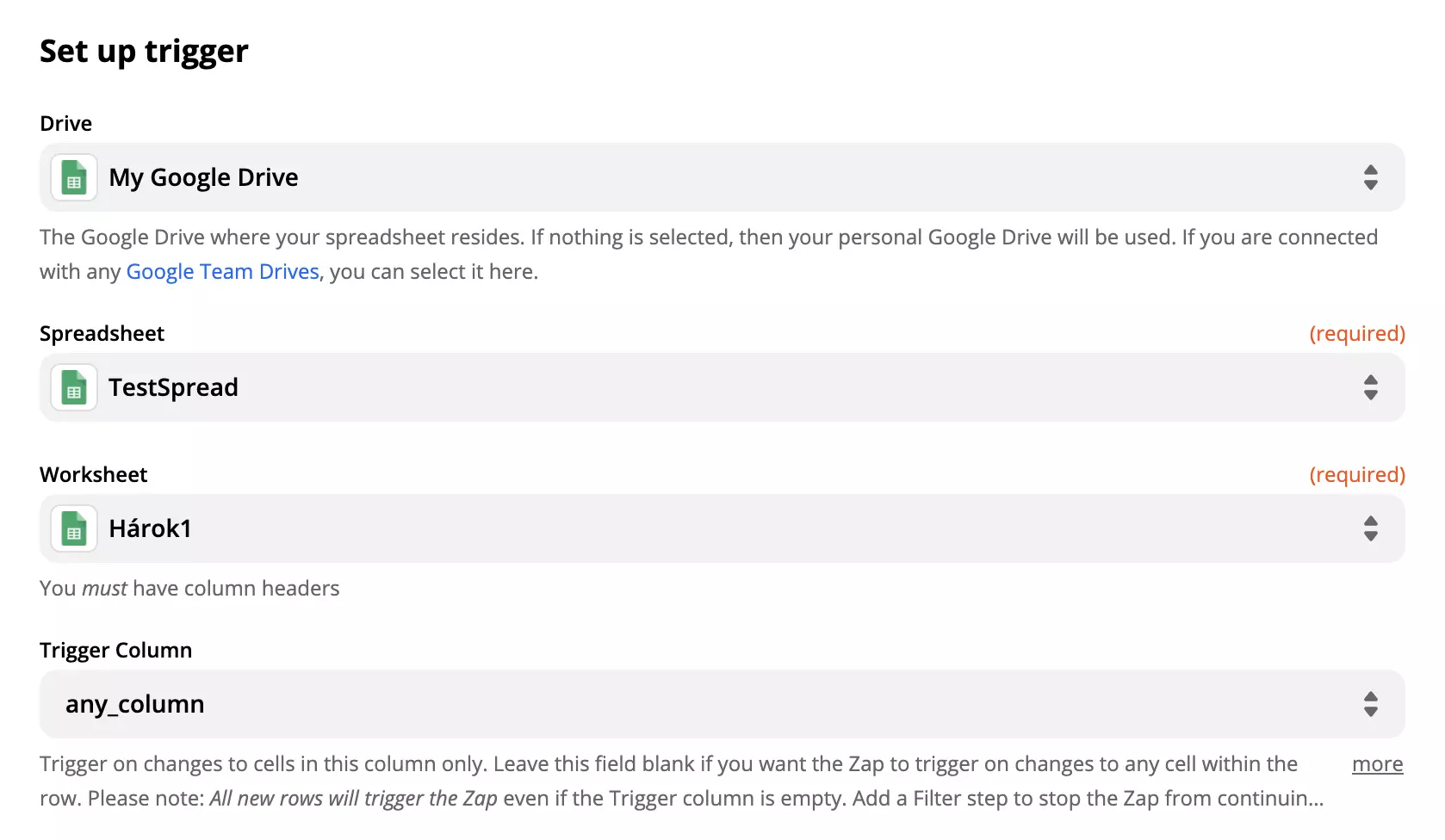Click the Sheets icon beside Hárok1 worksheet
Image resolution: width=1445 pixels, height=840 pixels.
(x=73, y=528)
